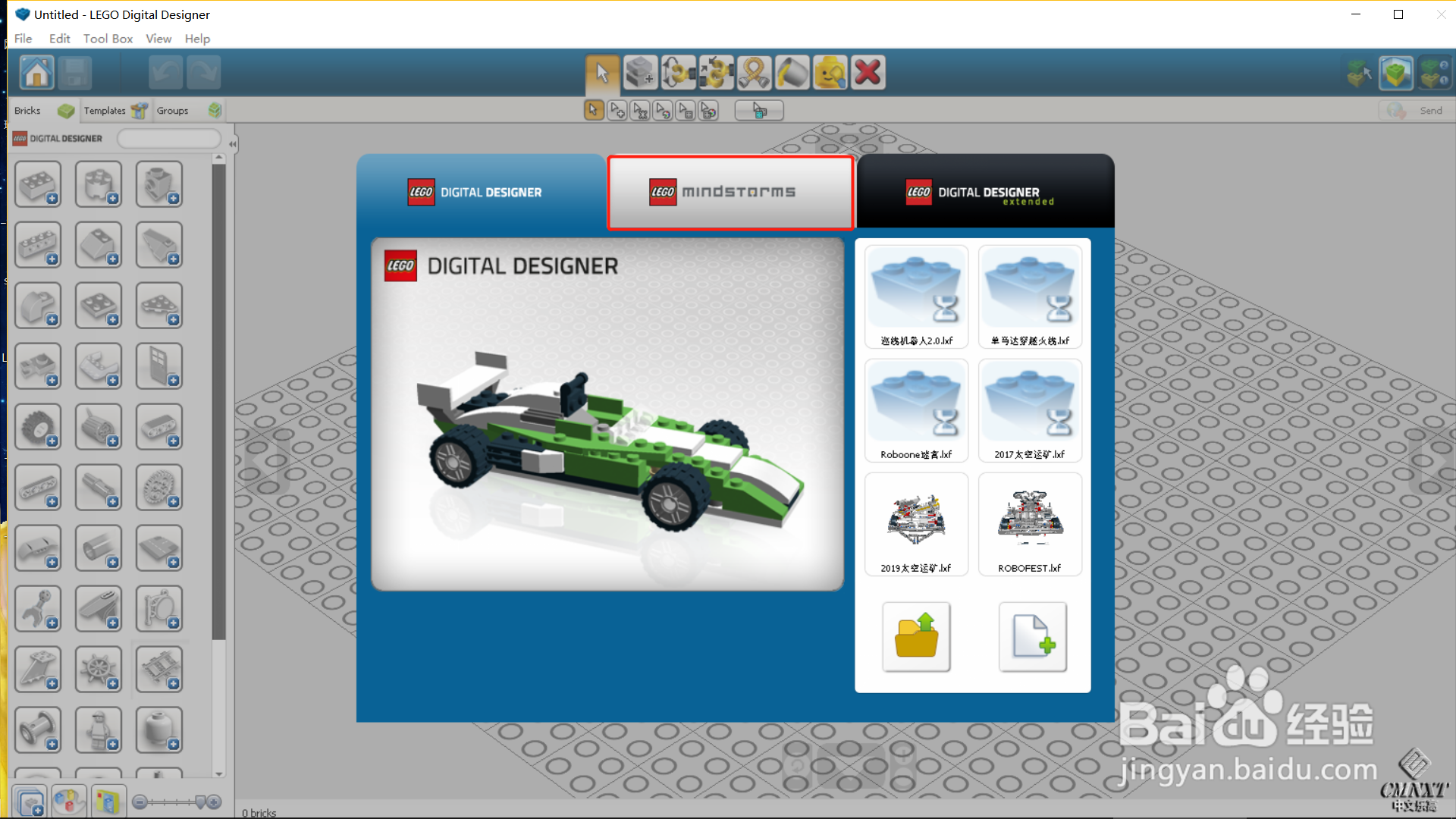Open the Tool Box menu
Viewport: 1456px width, 819px height.
(x=108, y=39)
